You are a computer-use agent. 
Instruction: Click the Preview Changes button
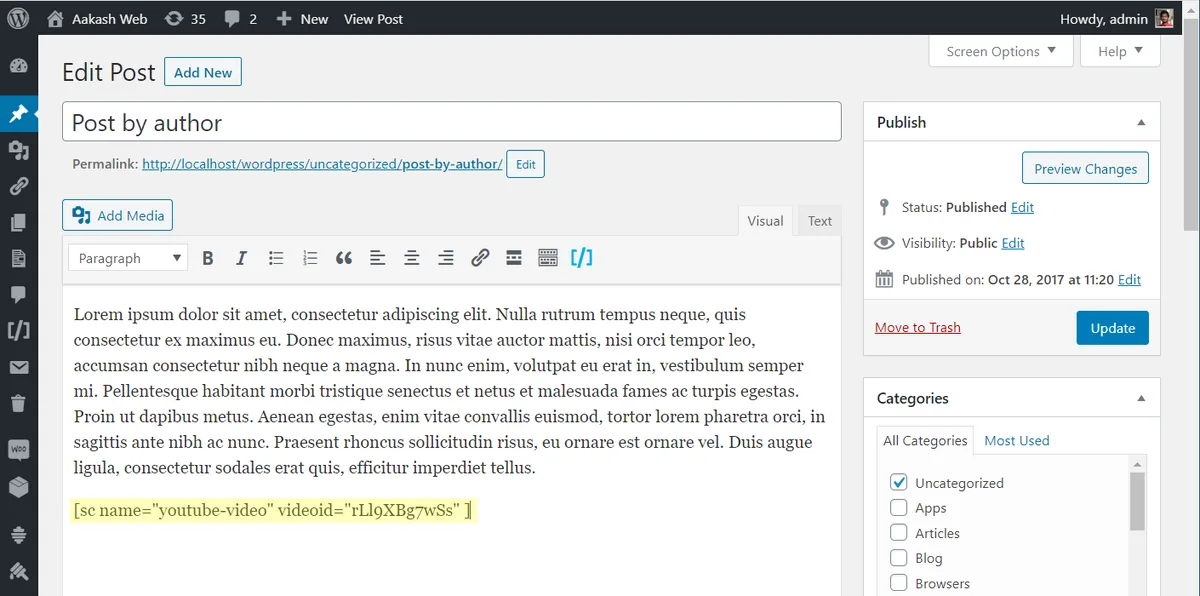pyautogui.click(x=1085, y=168)
